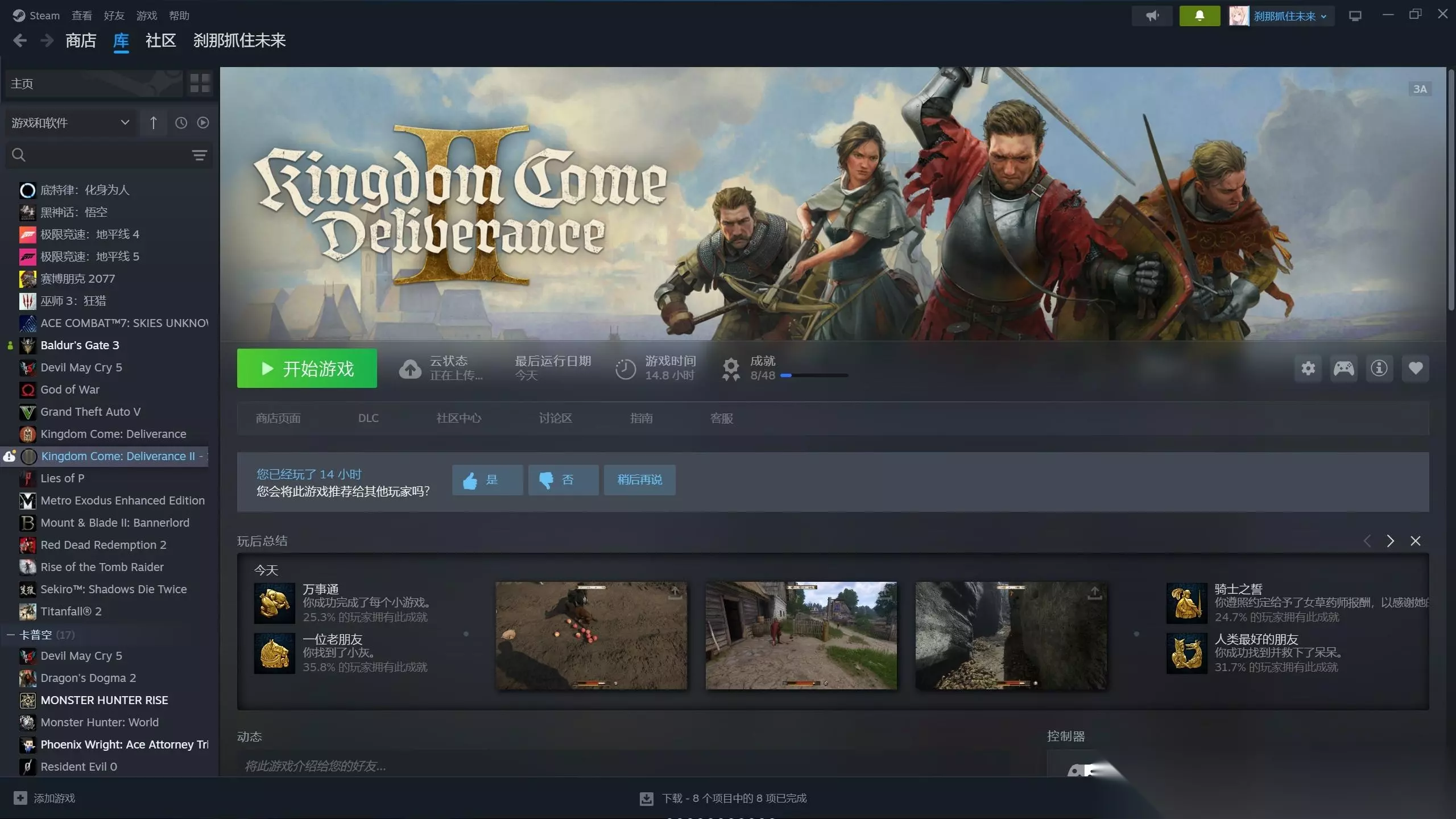Image resolution: width=1456 pixels, height=819 pixels.
Task: Open 游戏和软件 category dropdown
Action: coord(71,123)
